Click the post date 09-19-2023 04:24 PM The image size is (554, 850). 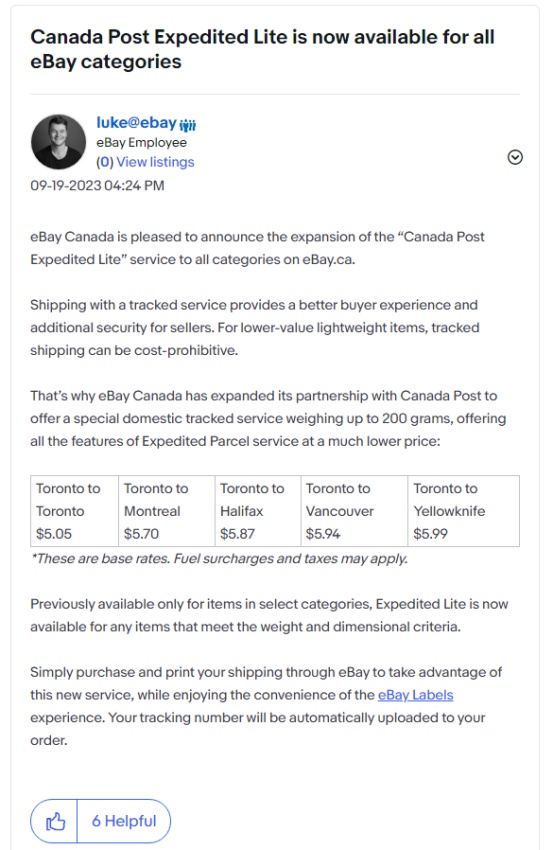pyautogui.click(x=97, y=186)
